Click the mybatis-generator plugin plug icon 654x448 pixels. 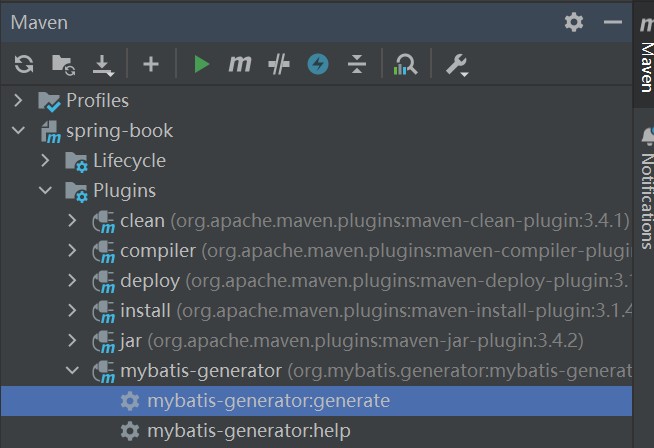click(103, 372)
